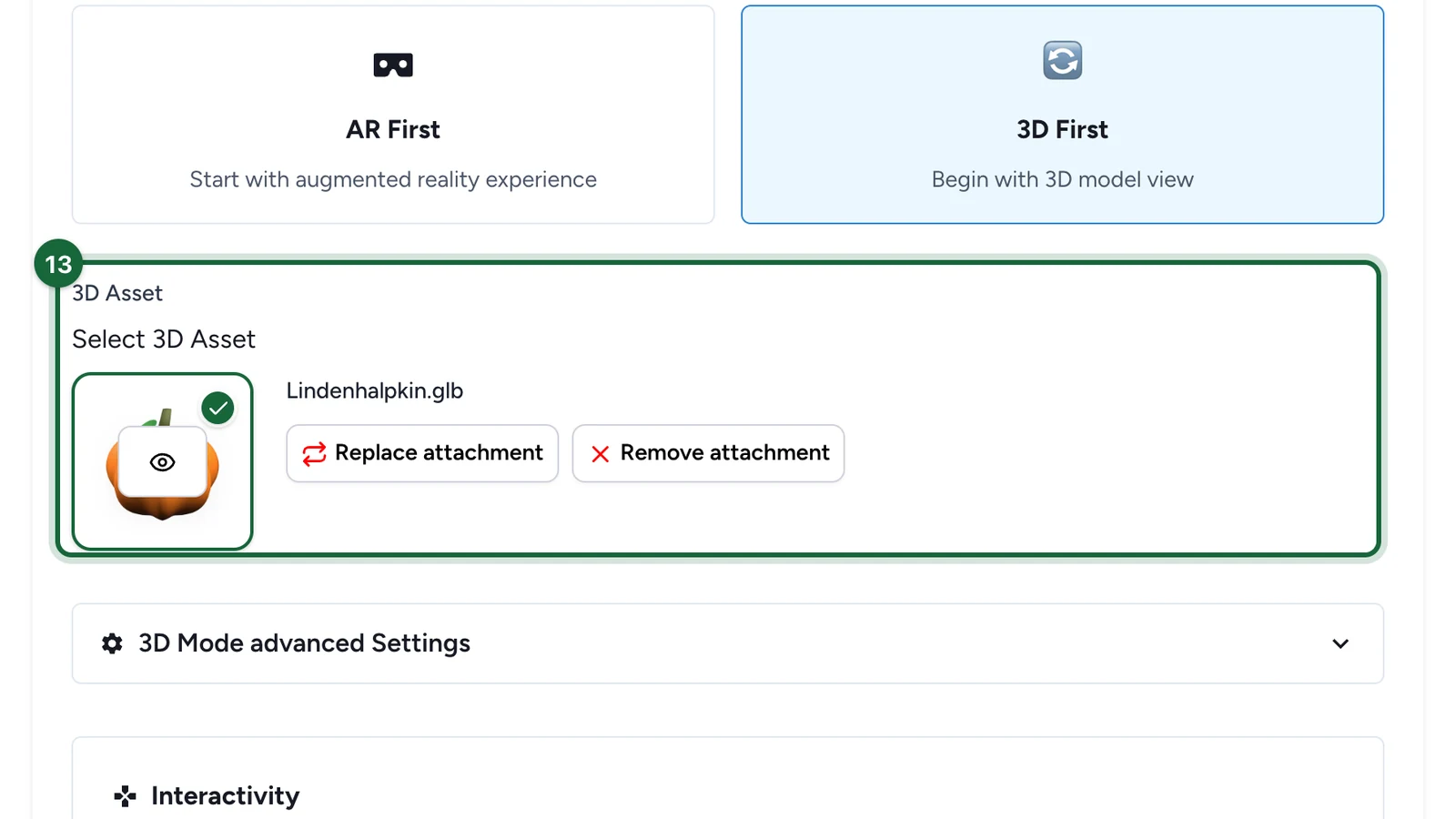Click the Remove attachment button
The image size is (1456, 819).
point(708,453)
